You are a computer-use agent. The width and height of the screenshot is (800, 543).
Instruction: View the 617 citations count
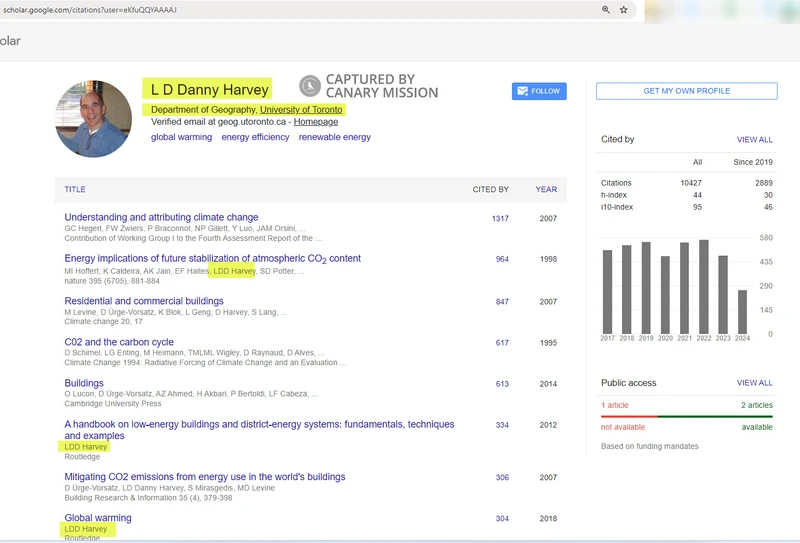[x=502, y=343]
